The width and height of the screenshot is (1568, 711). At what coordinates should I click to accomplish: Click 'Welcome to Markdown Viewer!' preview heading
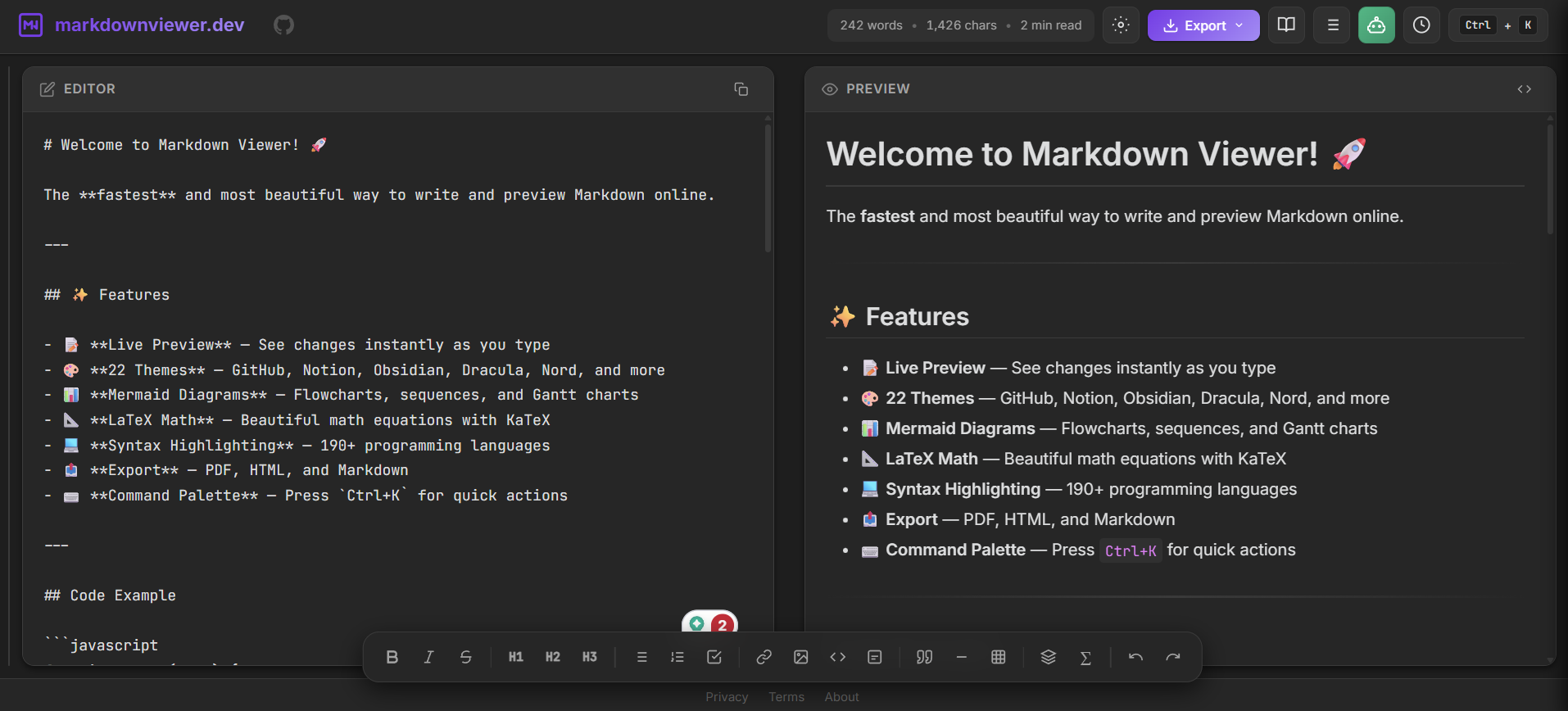coord(1096,154)
